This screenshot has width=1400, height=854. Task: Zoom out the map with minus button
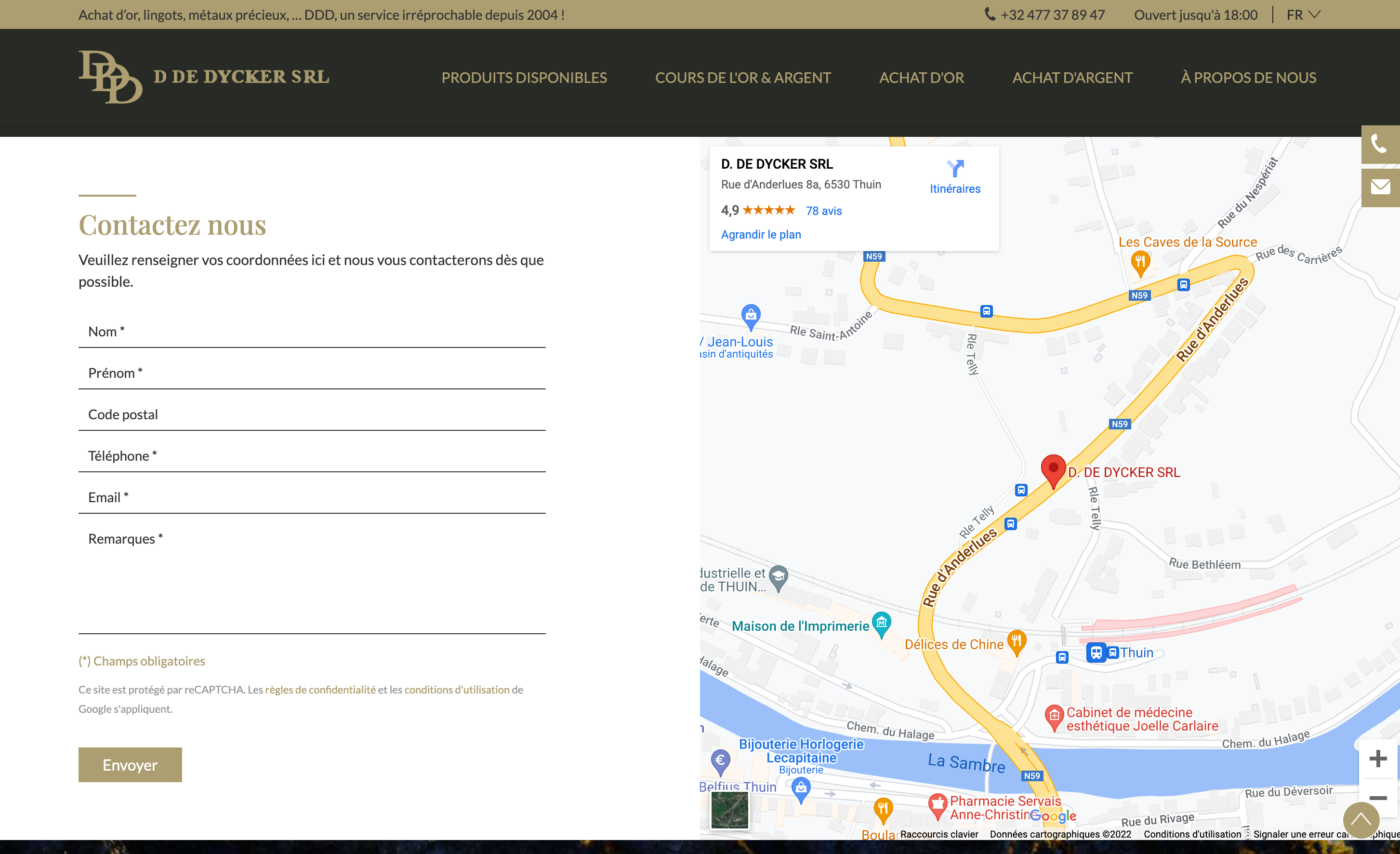(1377, 798)
